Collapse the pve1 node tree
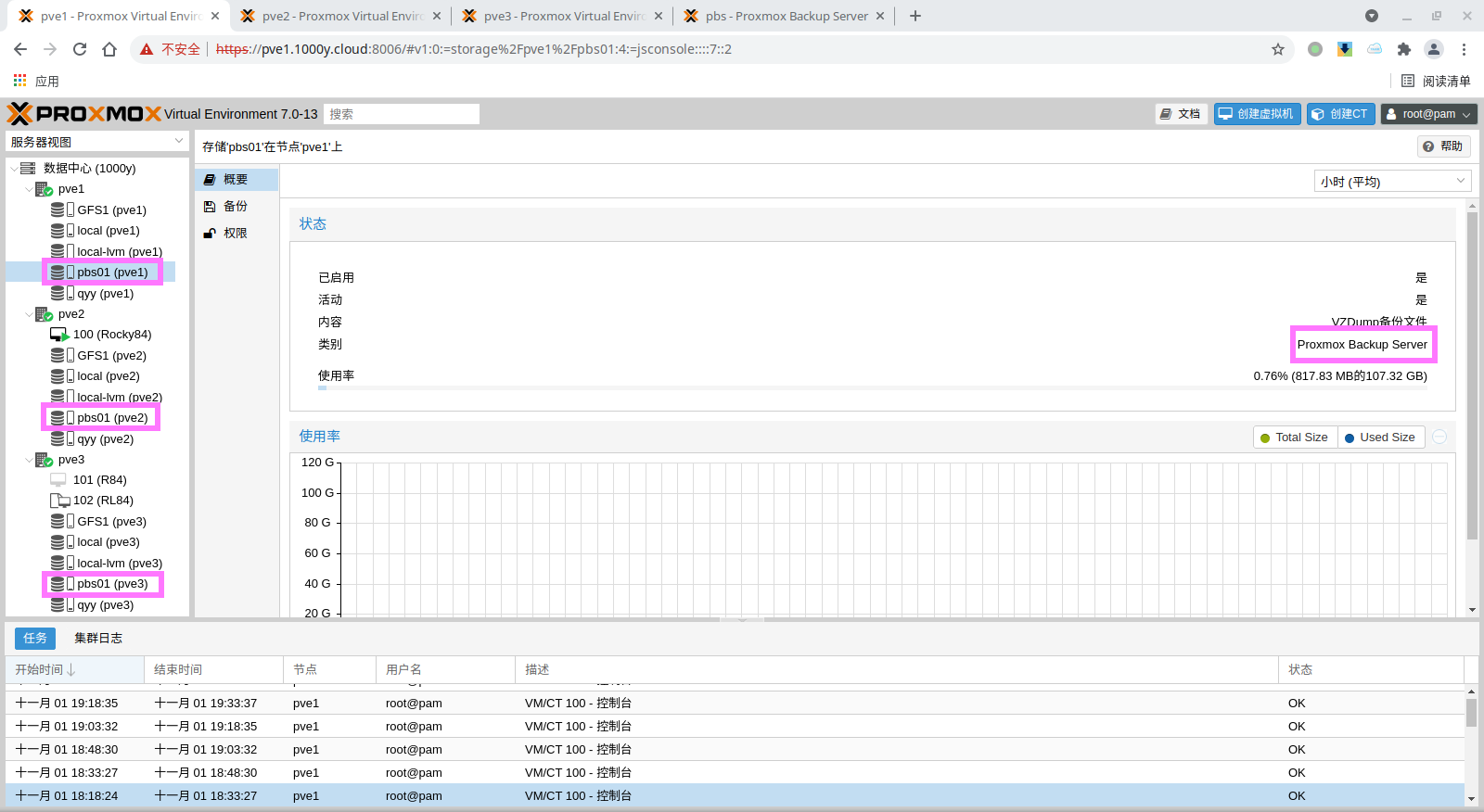 [29, 189]
